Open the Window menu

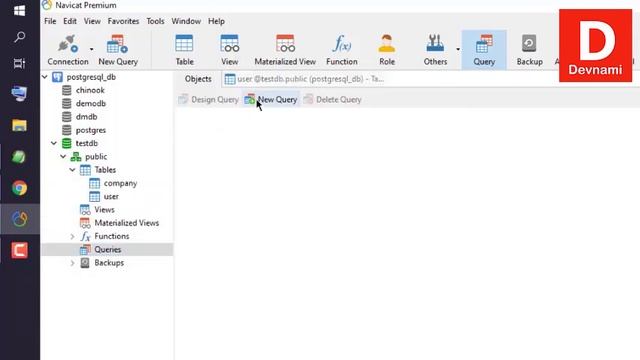(x=186, y=21)
